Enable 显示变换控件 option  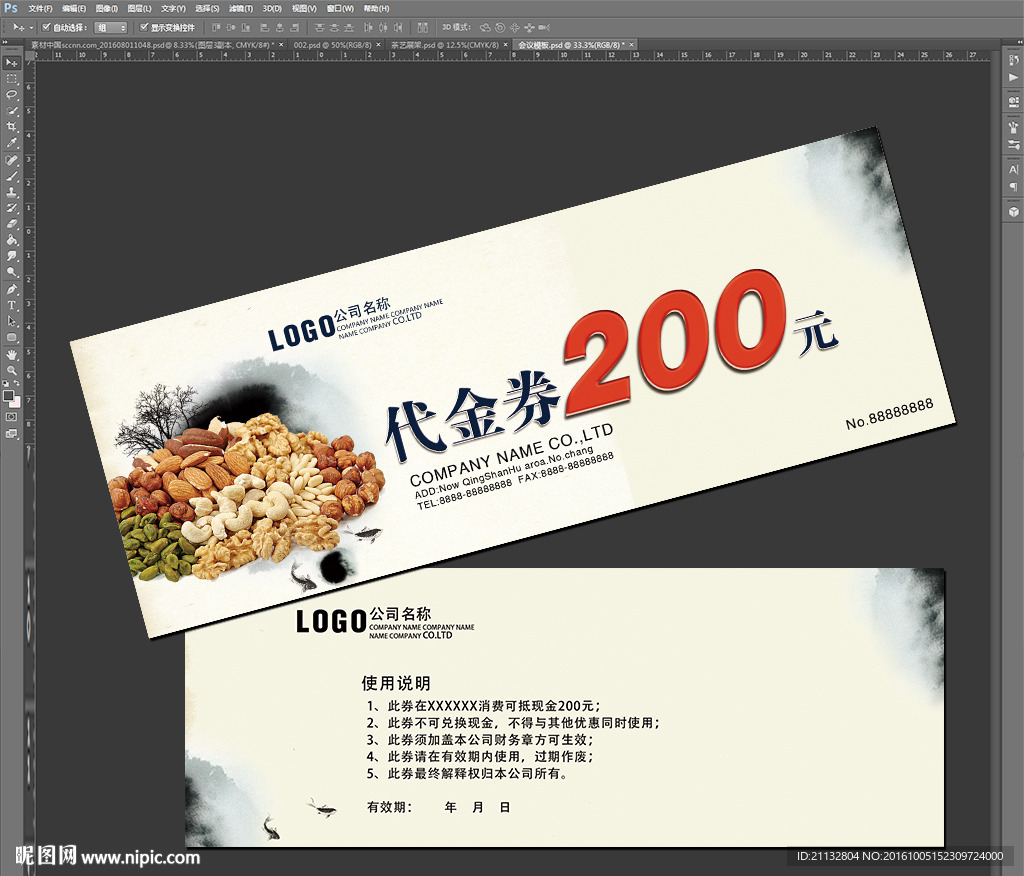click(143, 27)
